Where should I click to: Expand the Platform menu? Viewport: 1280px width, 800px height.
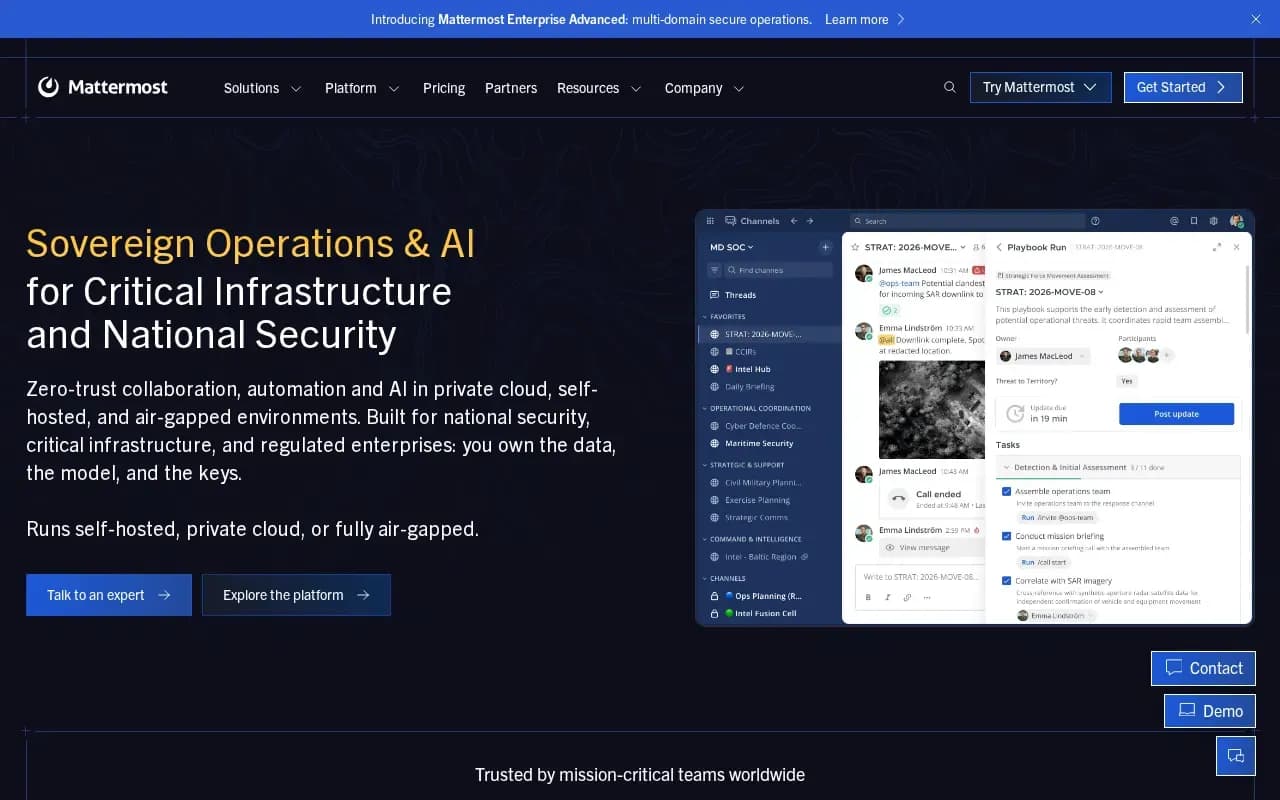coord(362,88)
